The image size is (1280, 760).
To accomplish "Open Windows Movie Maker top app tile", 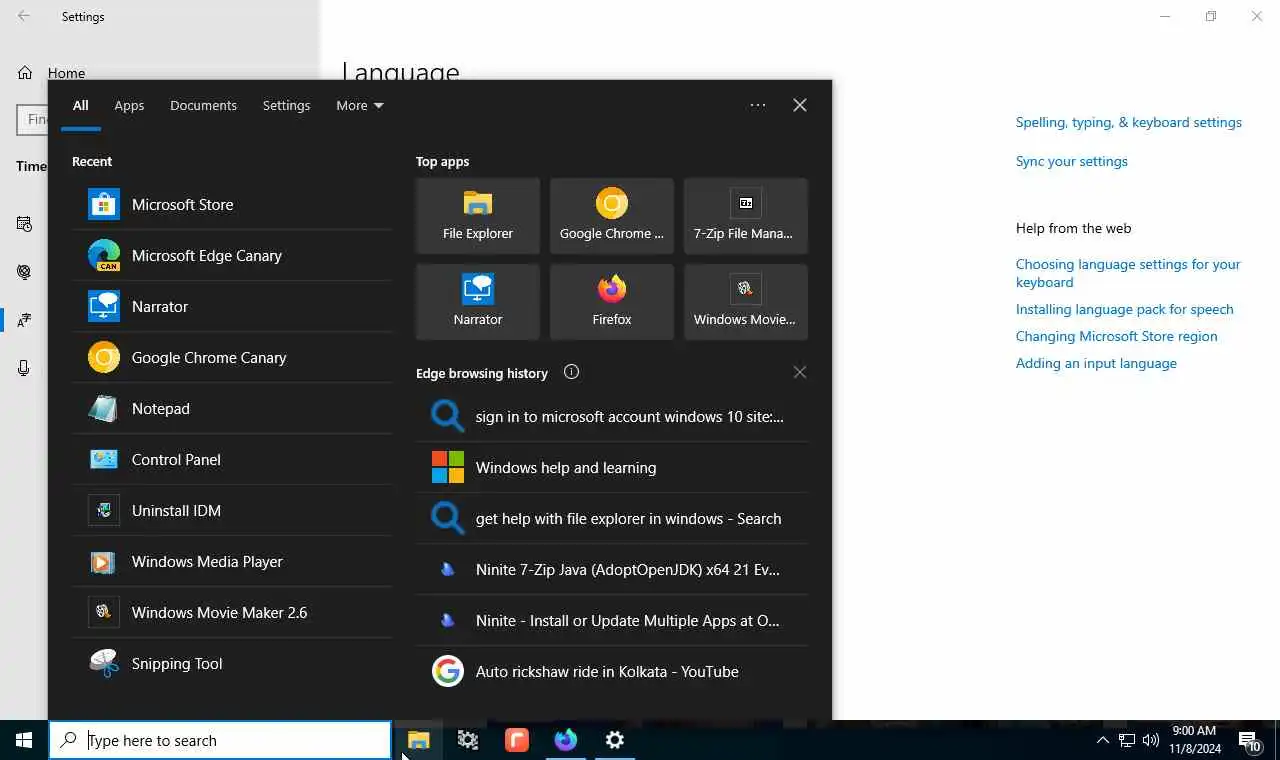I will 745,302.
